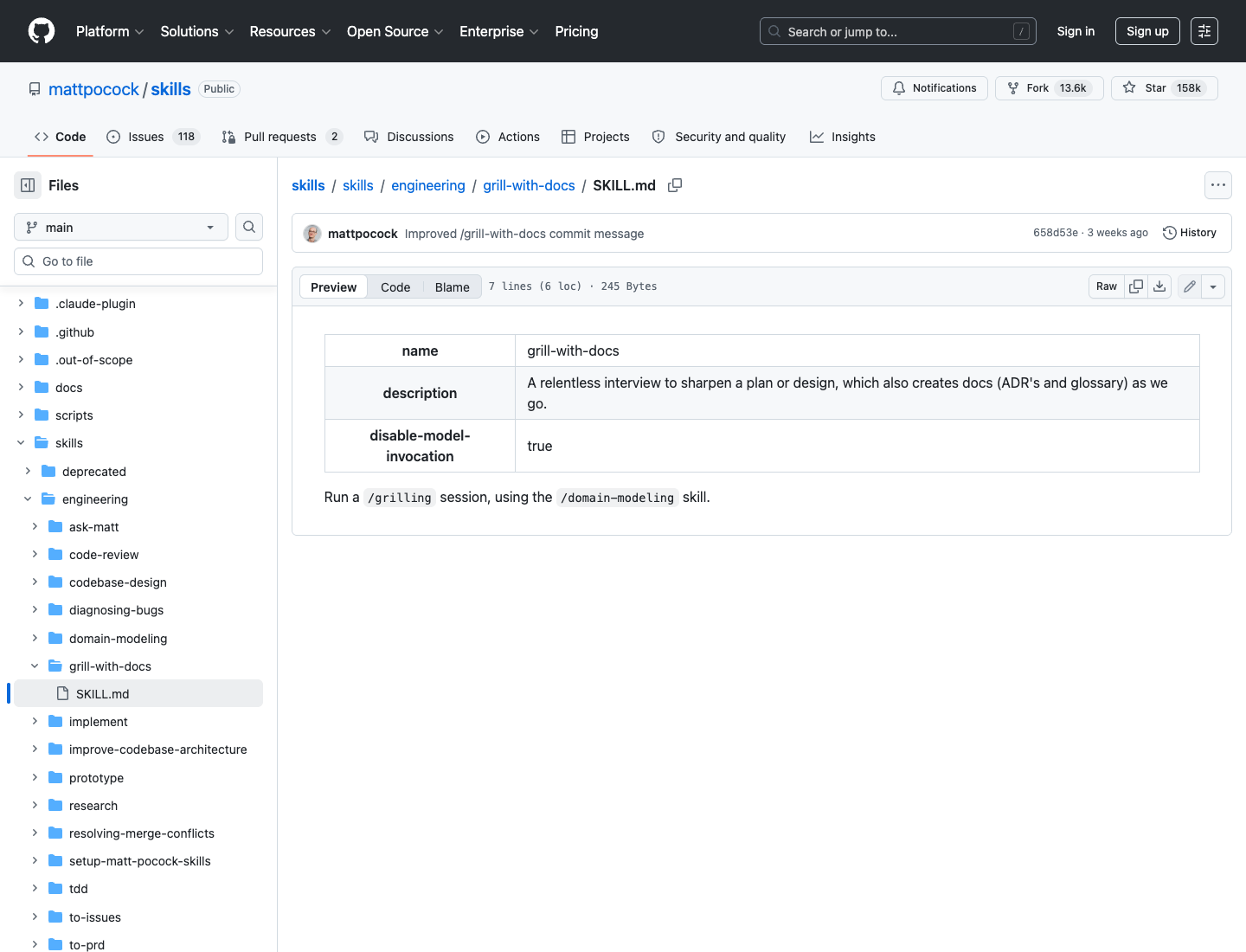
Task: Click the Search or jump to field
Action: click(x=898, y=31)
